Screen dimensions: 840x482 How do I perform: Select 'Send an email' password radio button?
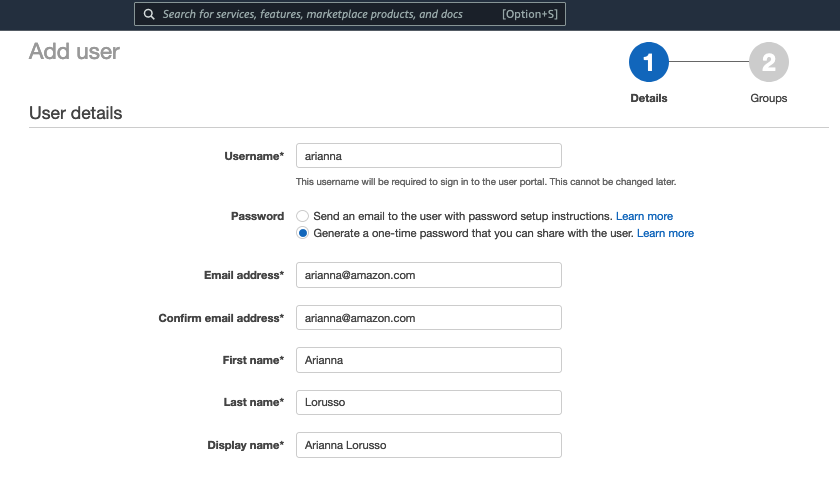coord(302,216)
